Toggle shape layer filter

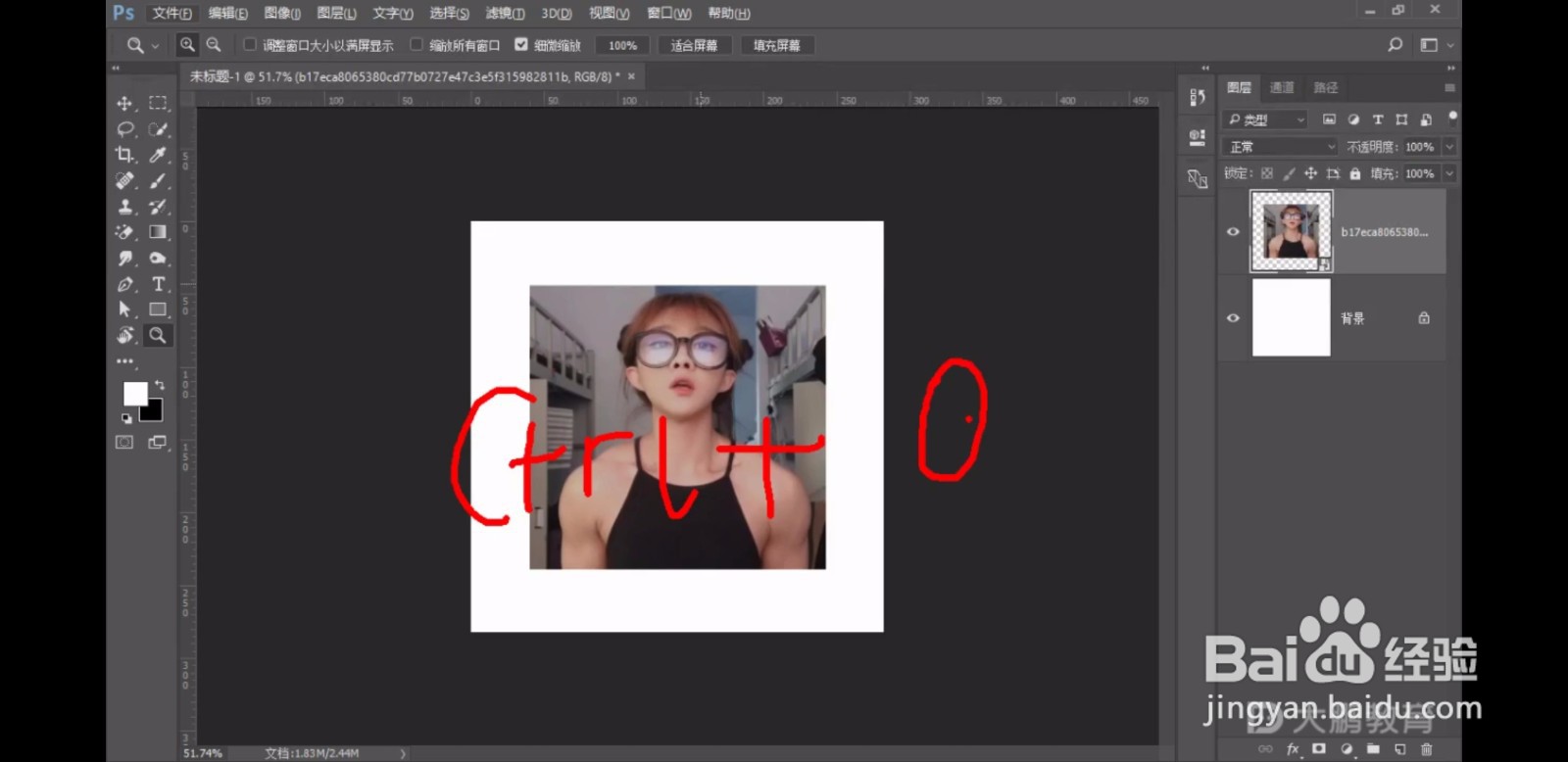click(1401, 119)
